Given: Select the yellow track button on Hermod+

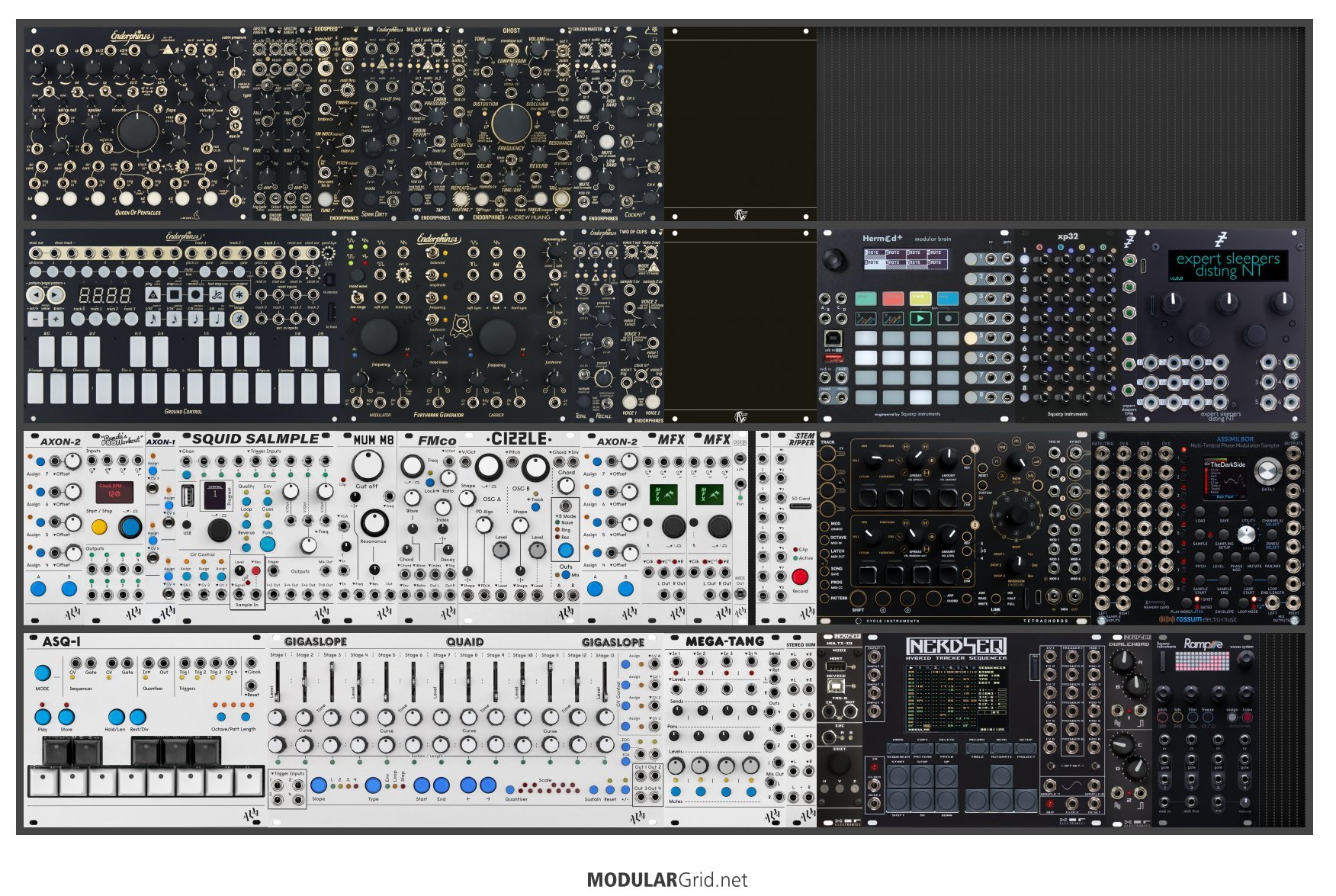Looking at the screenshot, I should [x=920, y=297].
